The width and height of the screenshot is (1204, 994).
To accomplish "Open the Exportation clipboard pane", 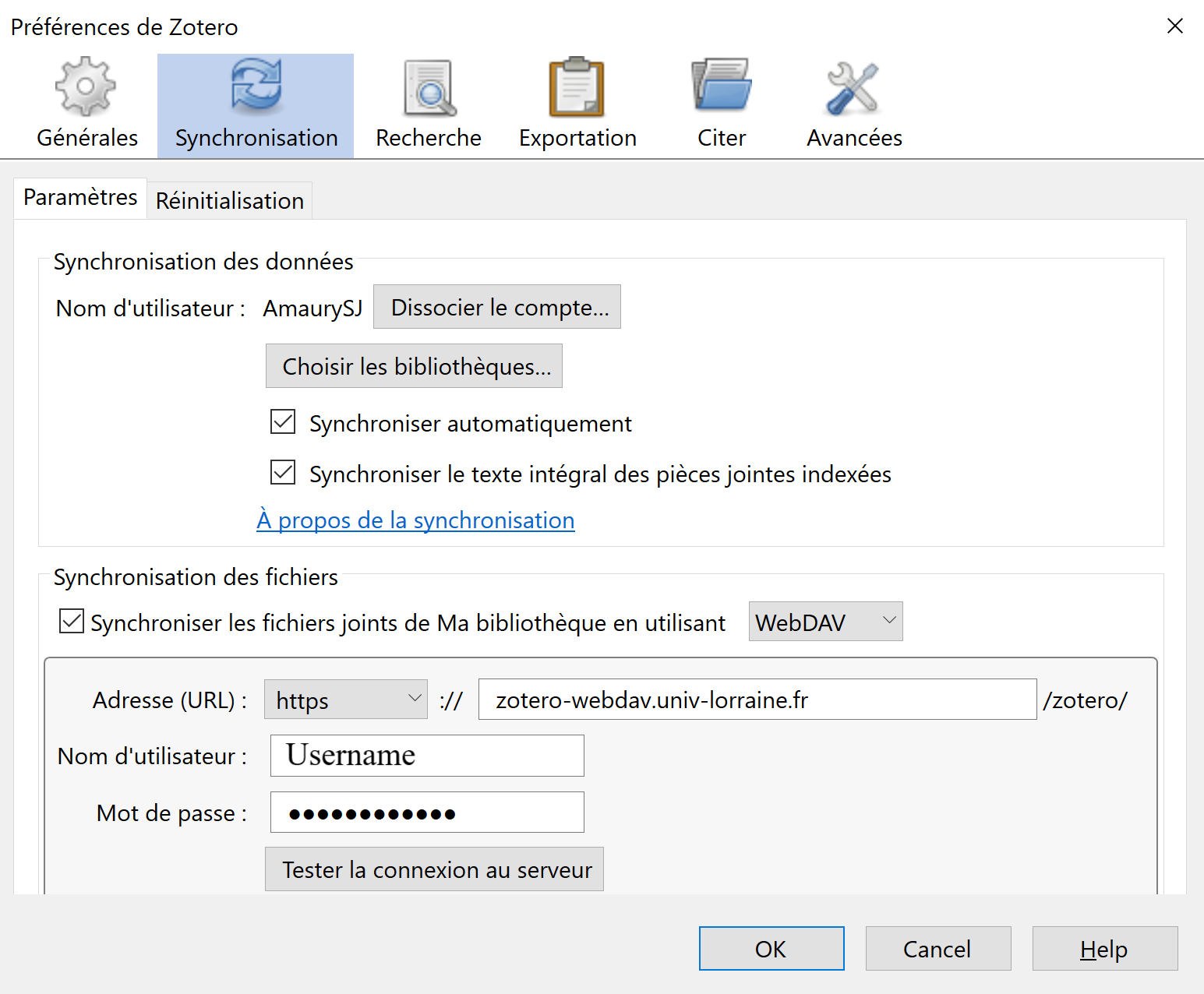I will coord(577,104).
